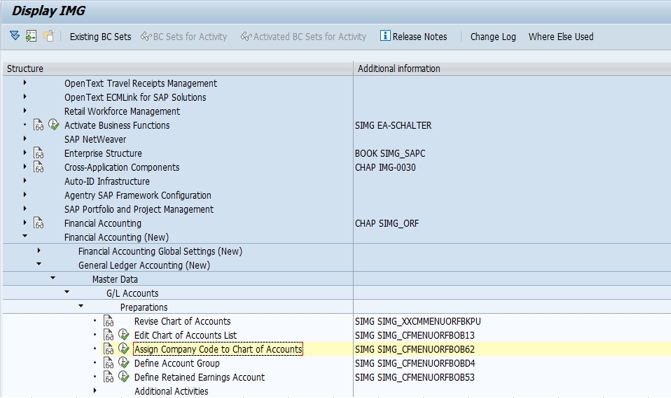Select Assign Company Code to Chart of Accounts
The height and width of the screenshot is (398, 671).
pos(218,349)
